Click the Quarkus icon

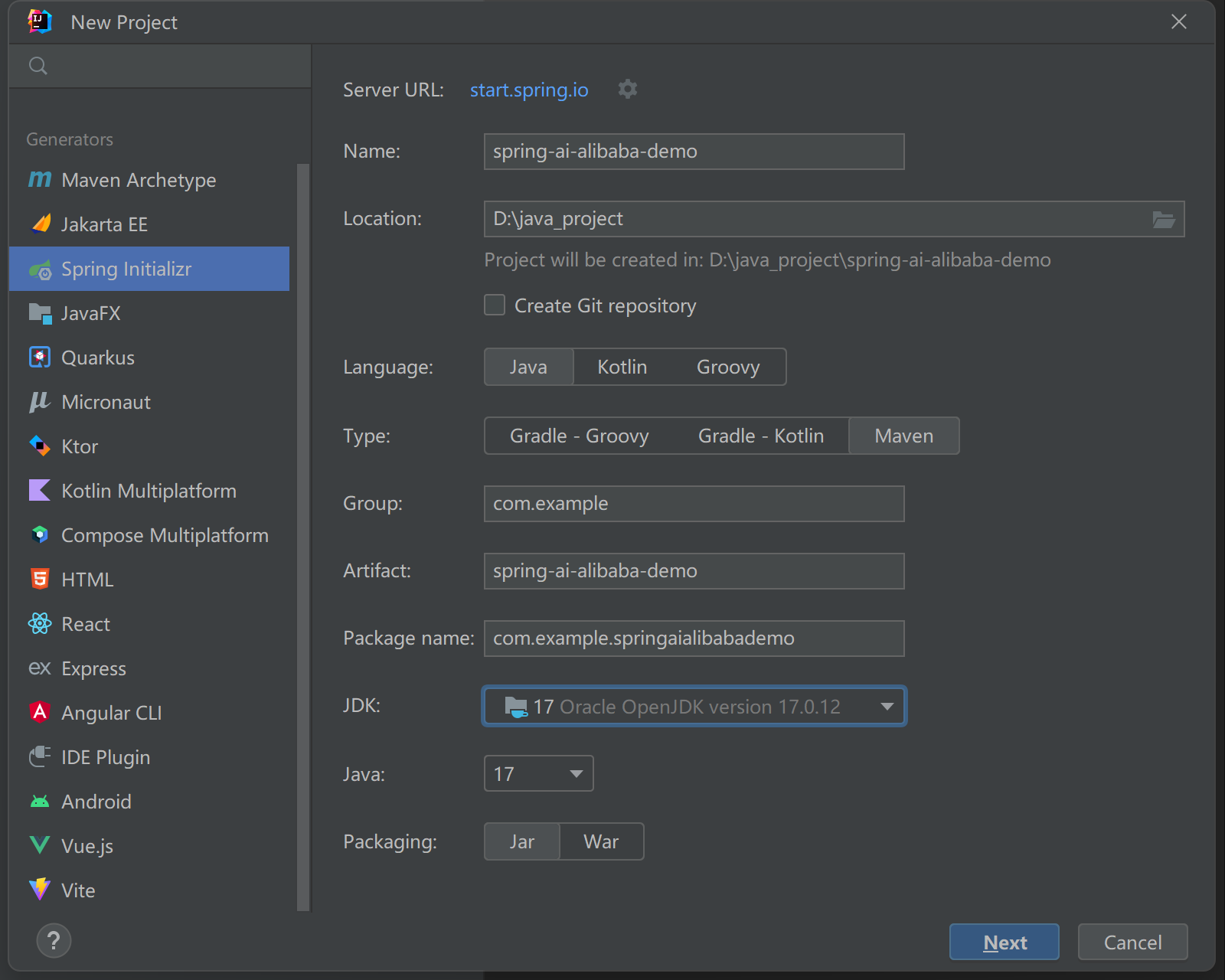40,358
